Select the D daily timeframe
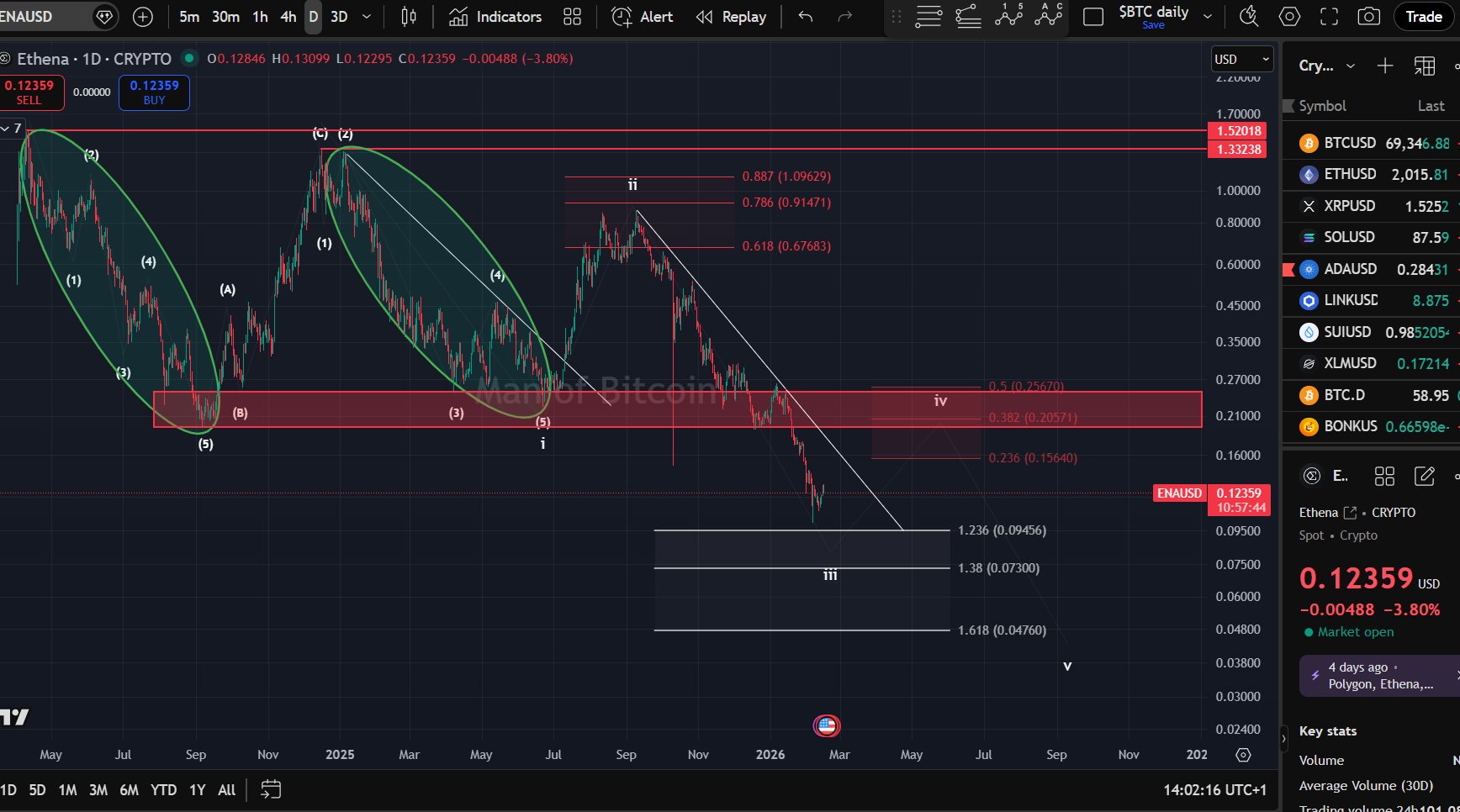This screenshot has width=1460, height=812. pos(313,17)
